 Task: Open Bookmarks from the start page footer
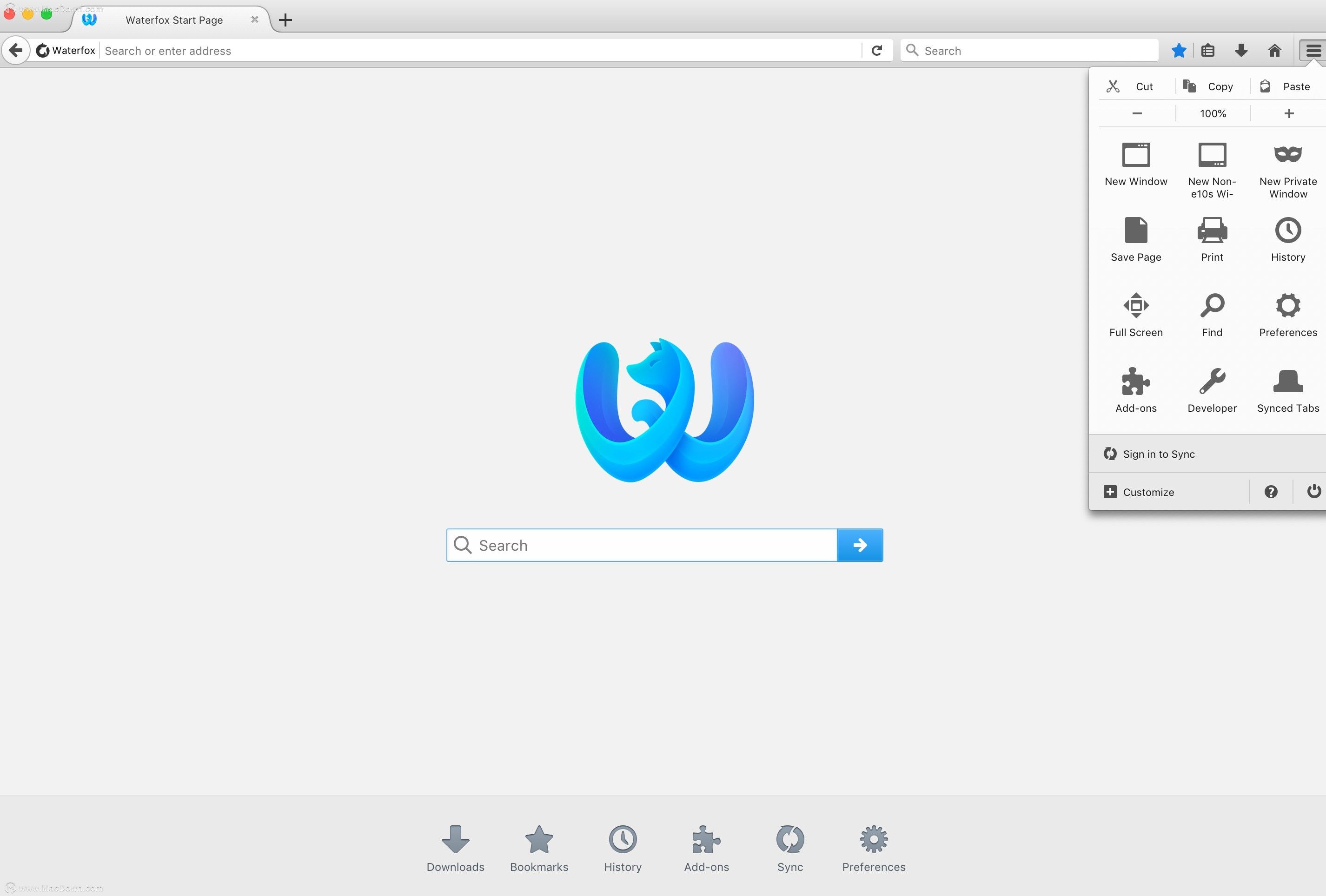coord(539,849)
